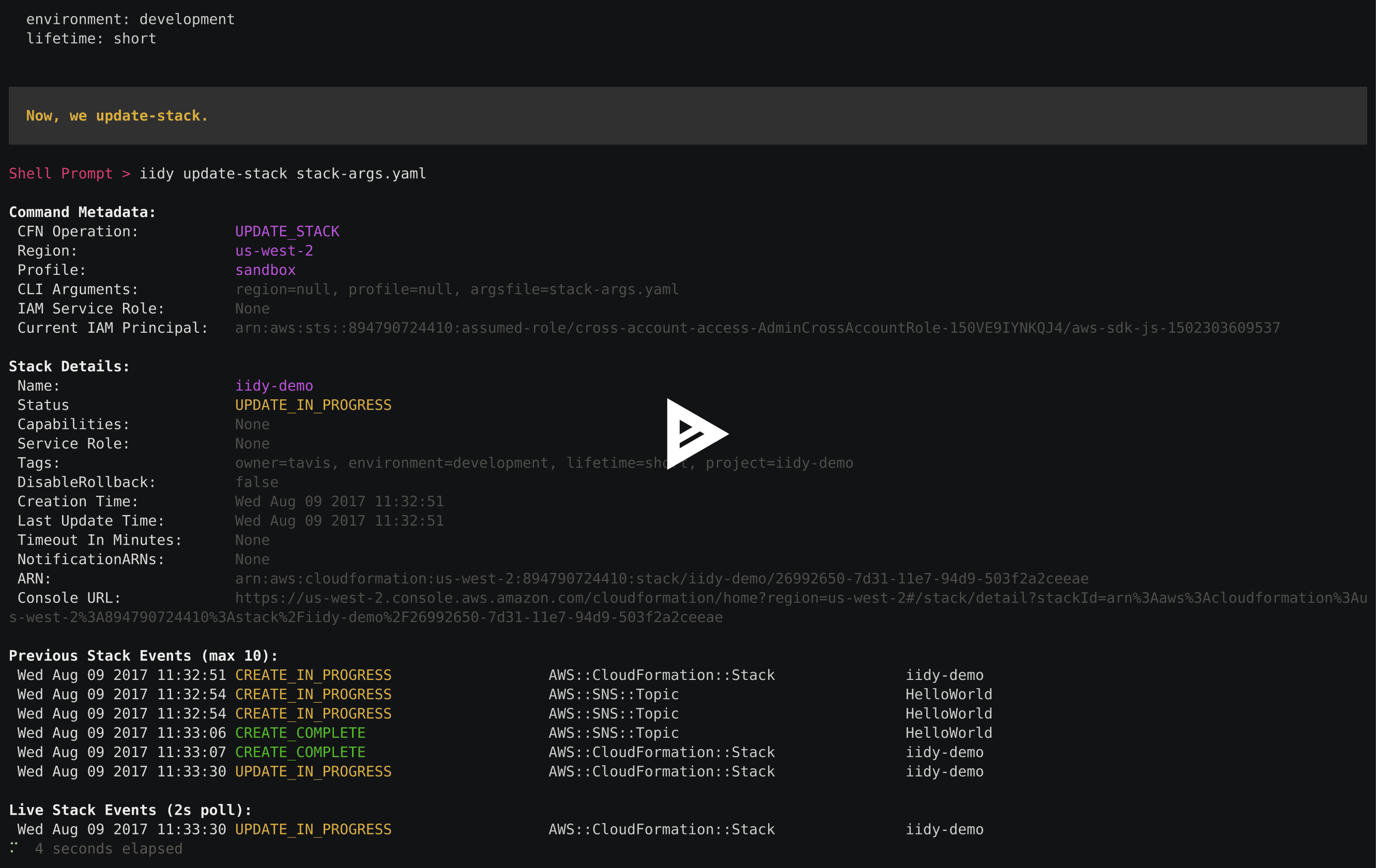Click the Creation Time timestamp
This screenshot has width=1376, height=868.
click(x=340, y=501)
